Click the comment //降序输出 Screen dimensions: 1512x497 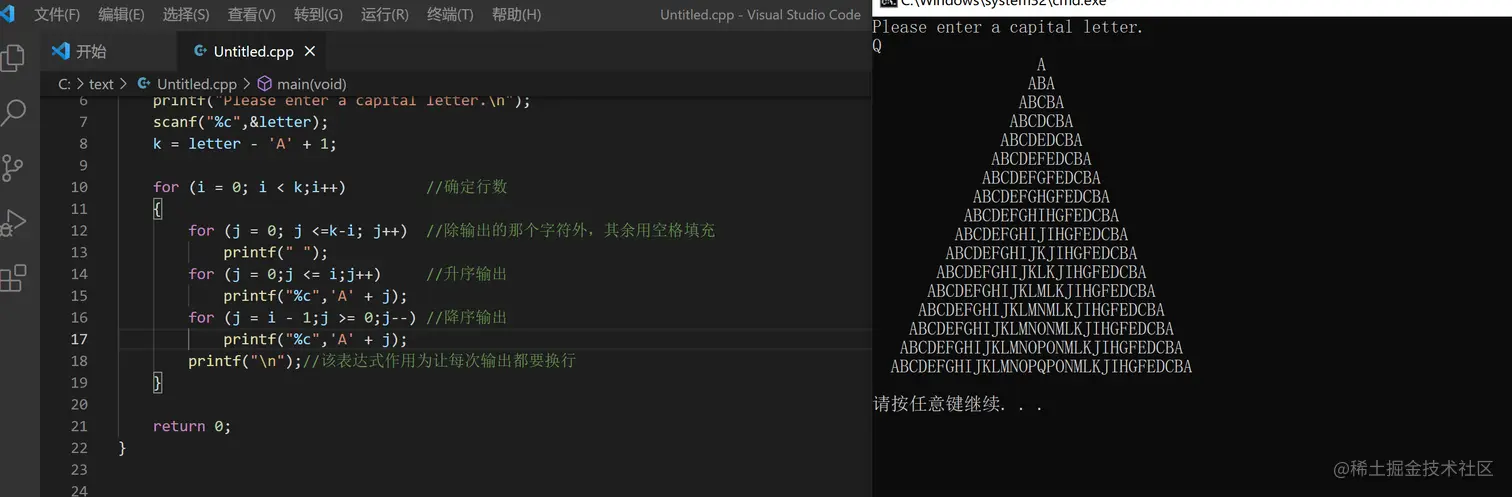point(467,317)
